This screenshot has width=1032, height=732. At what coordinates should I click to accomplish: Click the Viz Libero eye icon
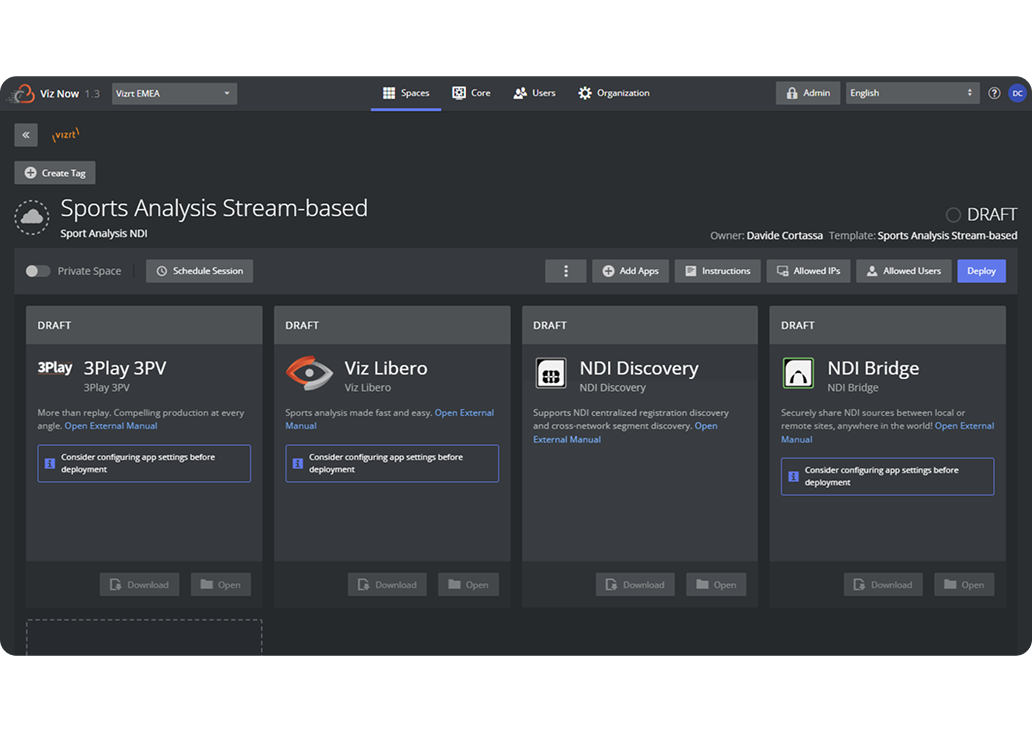point(309,374)
